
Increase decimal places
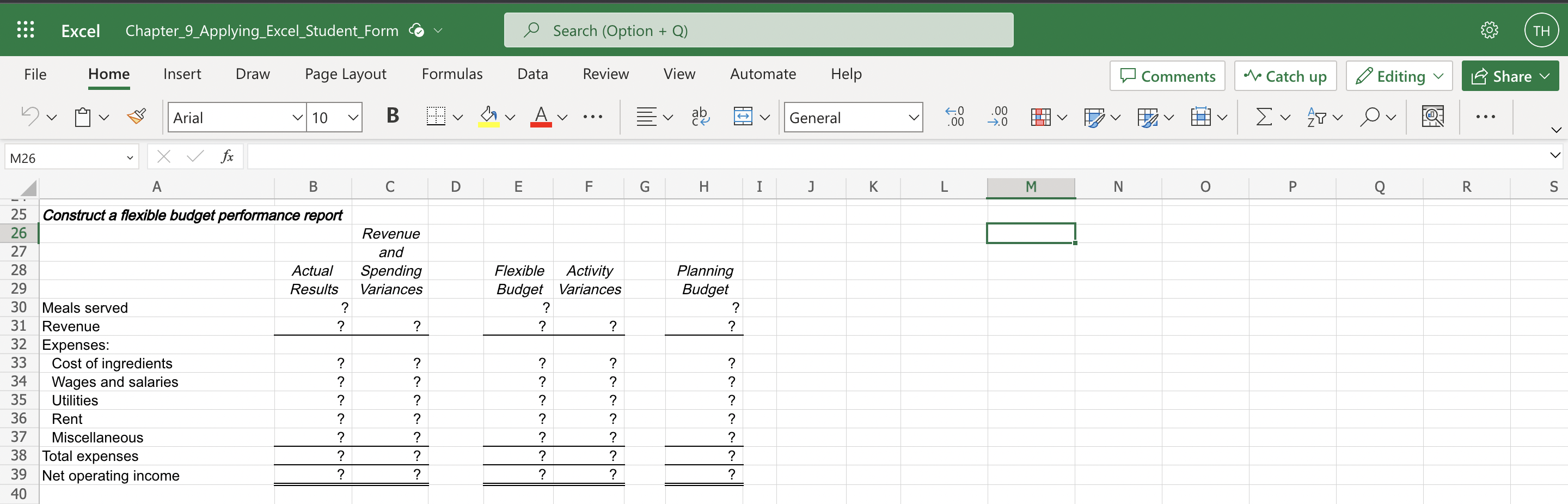[x=954, y=117]
